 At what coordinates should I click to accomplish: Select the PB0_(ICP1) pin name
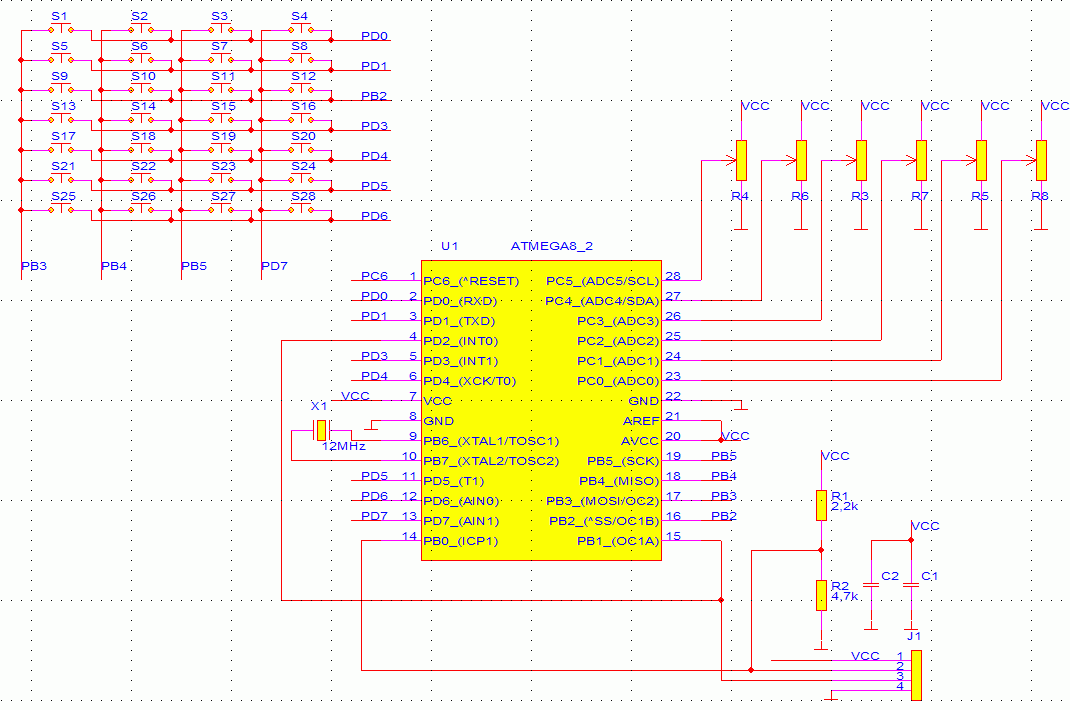(461, 541)
